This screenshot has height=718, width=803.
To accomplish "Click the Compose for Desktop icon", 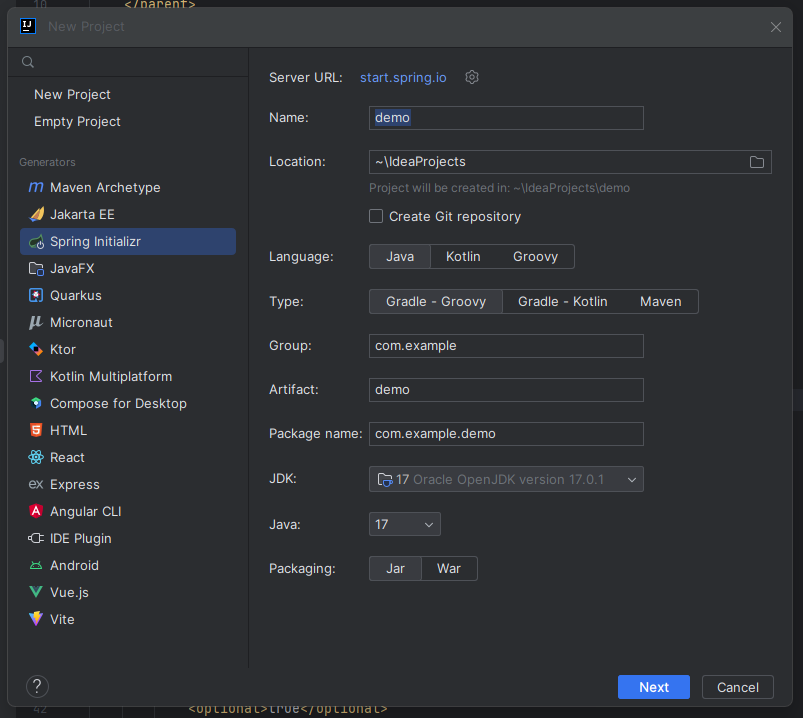I will coord(36,403).
